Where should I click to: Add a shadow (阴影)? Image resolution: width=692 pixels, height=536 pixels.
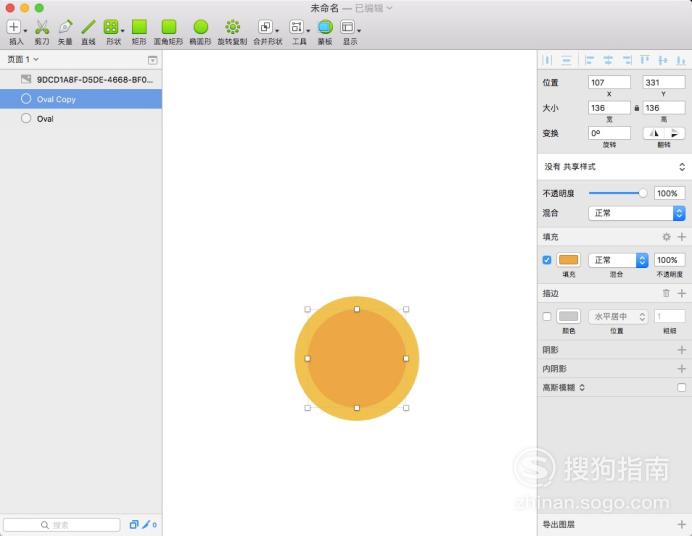pyautogui.click(x=682, y=350)
